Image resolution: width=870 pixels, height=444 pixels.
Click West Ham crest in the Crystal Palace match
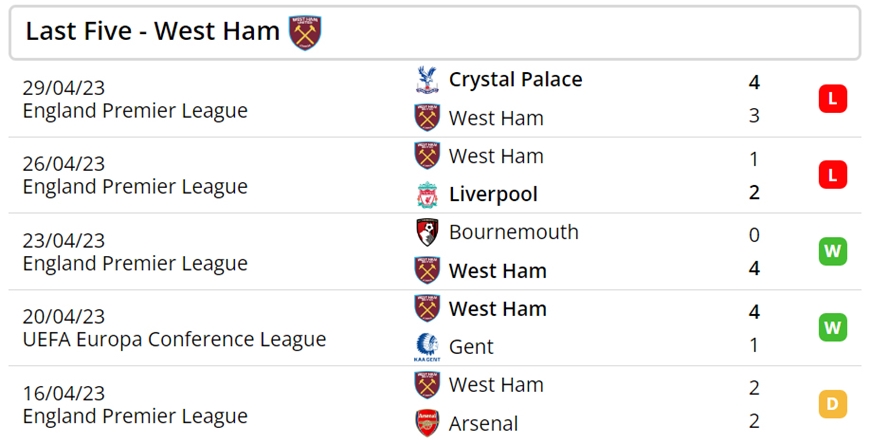[427, 118]
